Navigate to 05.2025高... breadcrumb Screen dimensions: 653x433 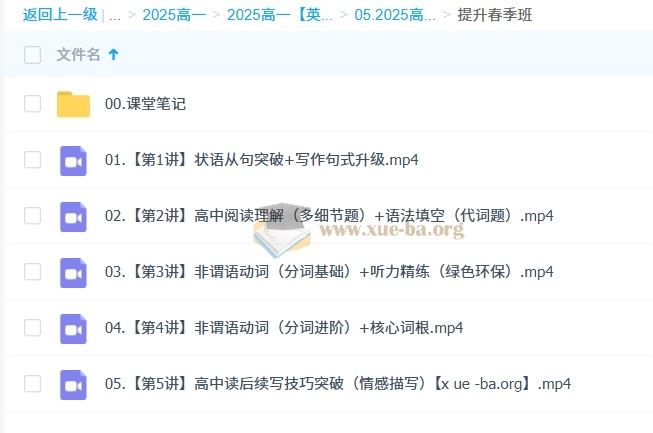coord(395,15)
